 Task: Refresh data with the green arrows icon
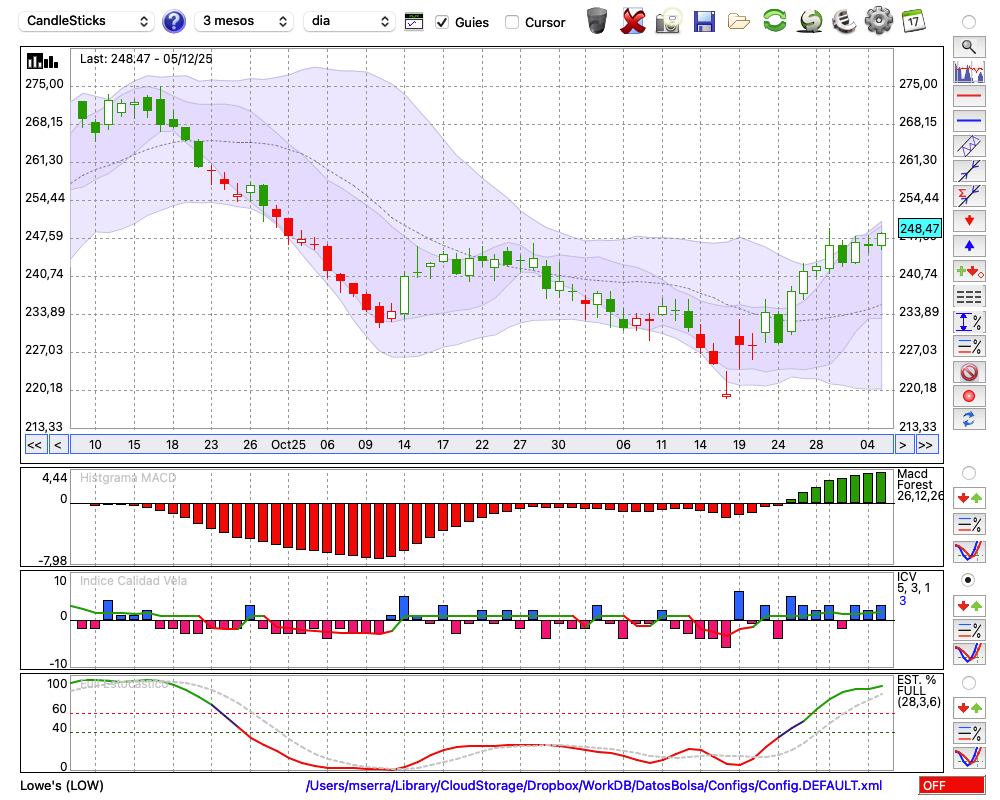[x=775, y=21]
